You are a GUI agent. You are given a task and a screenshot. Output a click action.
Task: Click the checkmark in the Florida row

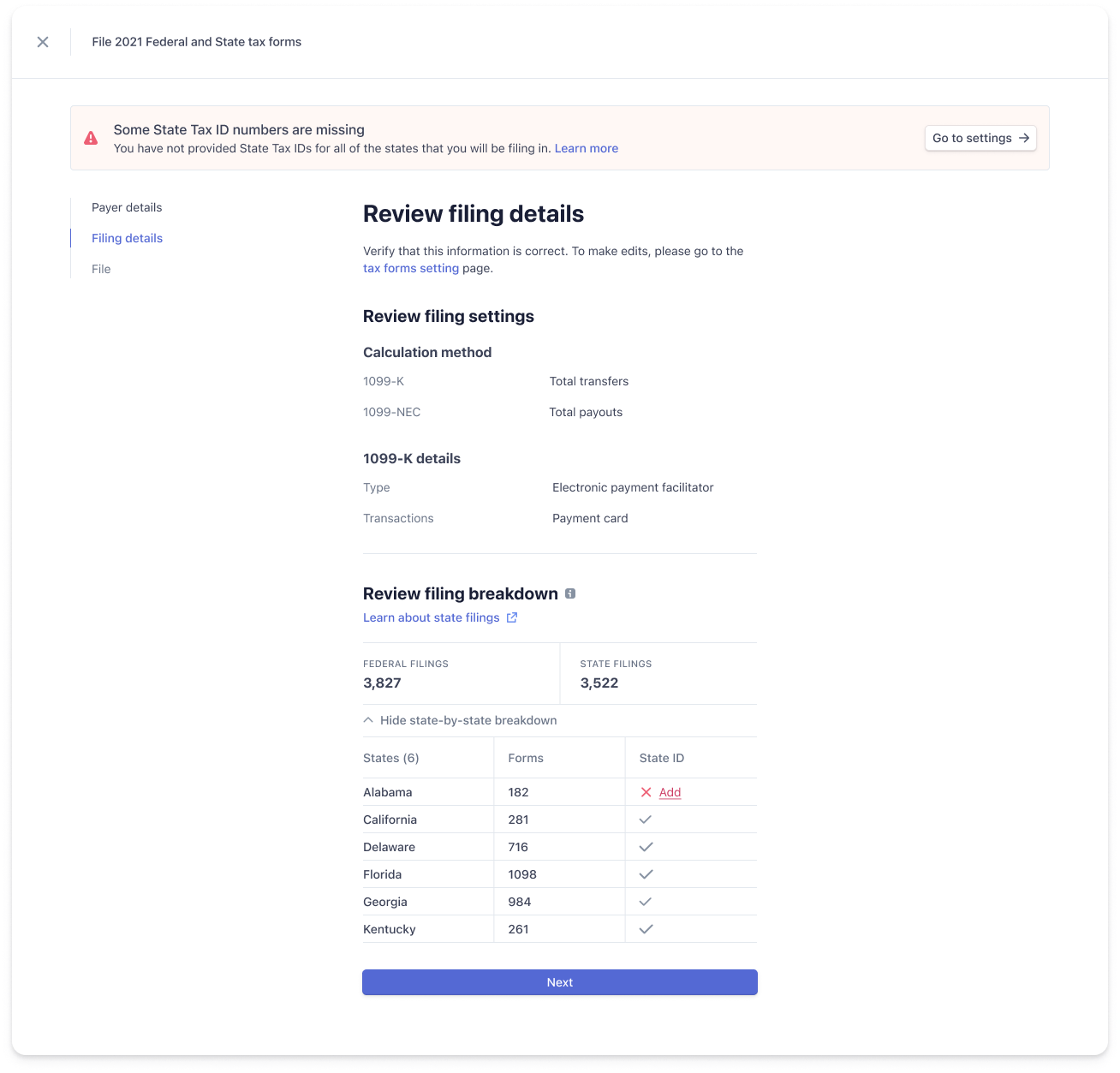tap(646, 874)
